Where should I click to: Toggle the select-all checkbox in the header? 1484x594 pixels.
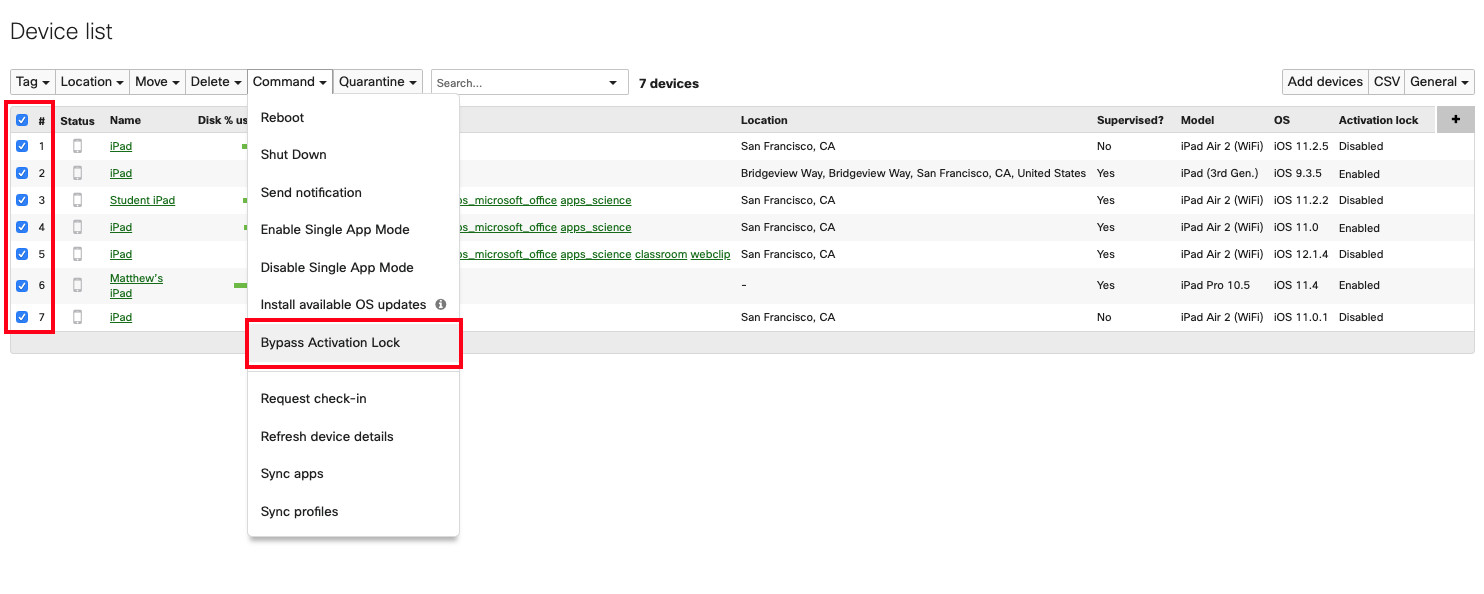click(22, 120)
